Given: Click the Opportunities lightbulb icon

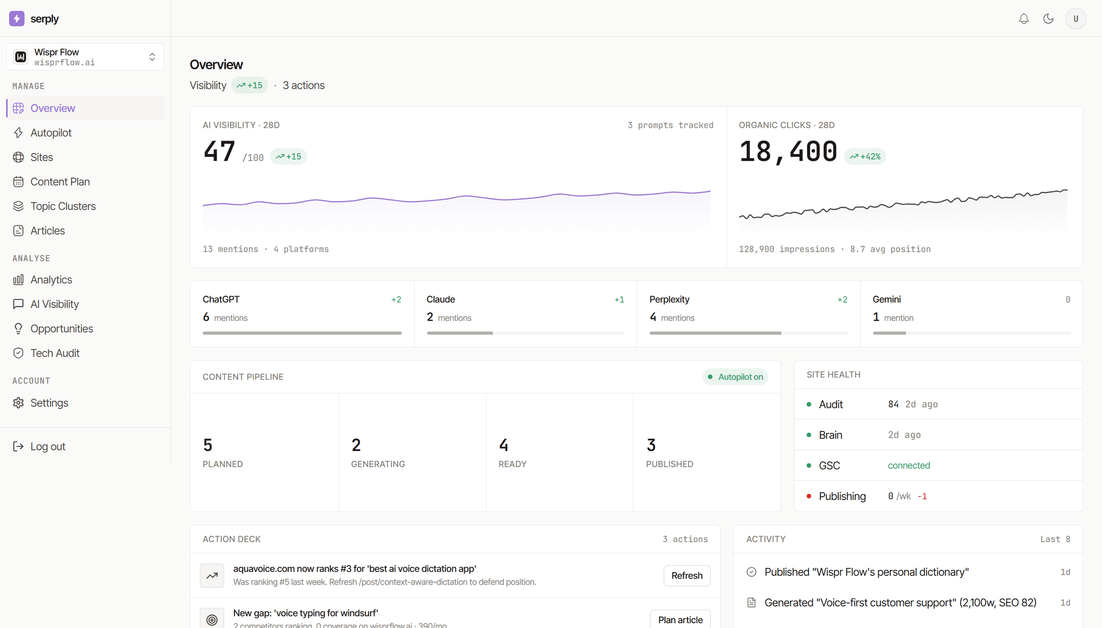Looking at the screenshot, I should pyautogui.click(x=18, y=329).
